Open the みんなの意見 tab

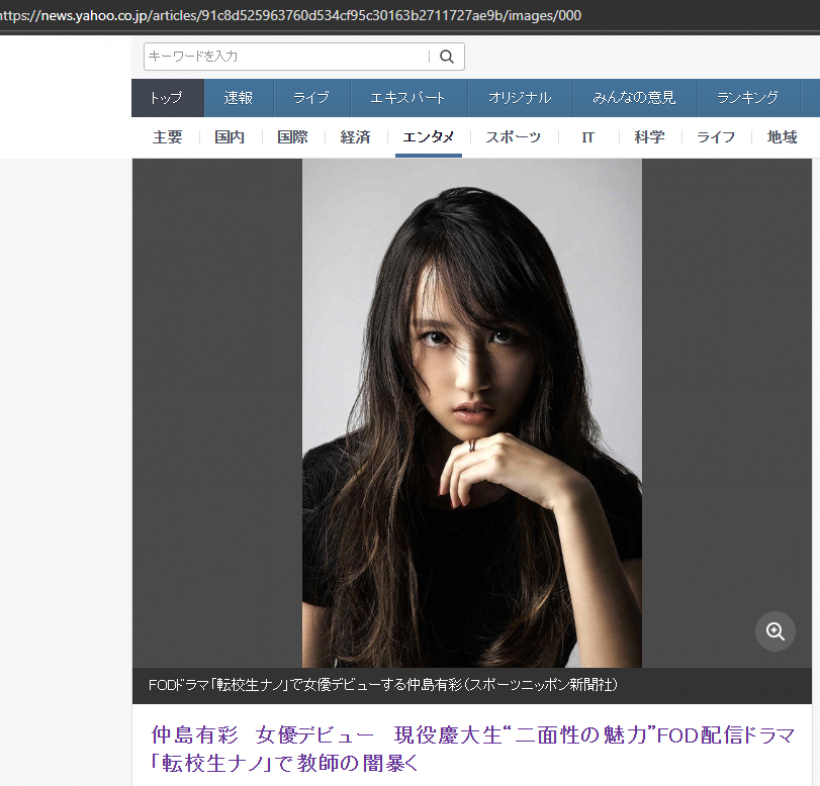coord(634,98)
